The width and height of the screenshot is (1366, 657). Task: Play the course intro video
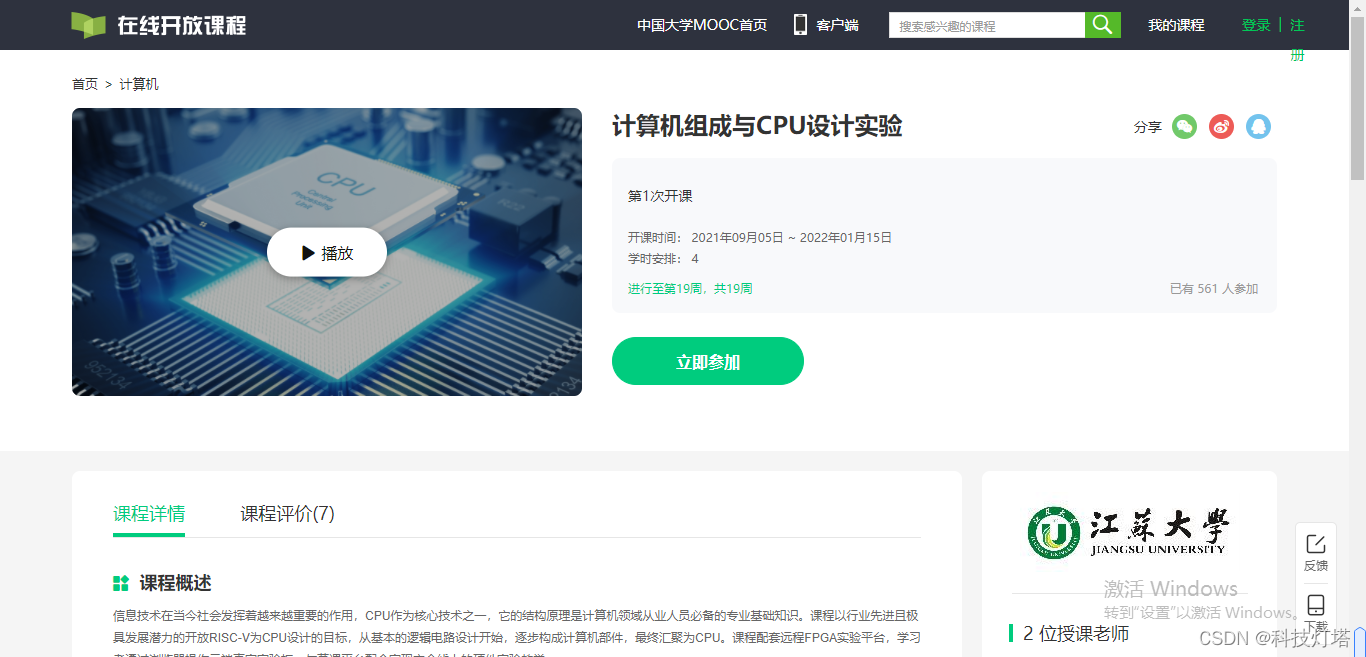[326, 252]
